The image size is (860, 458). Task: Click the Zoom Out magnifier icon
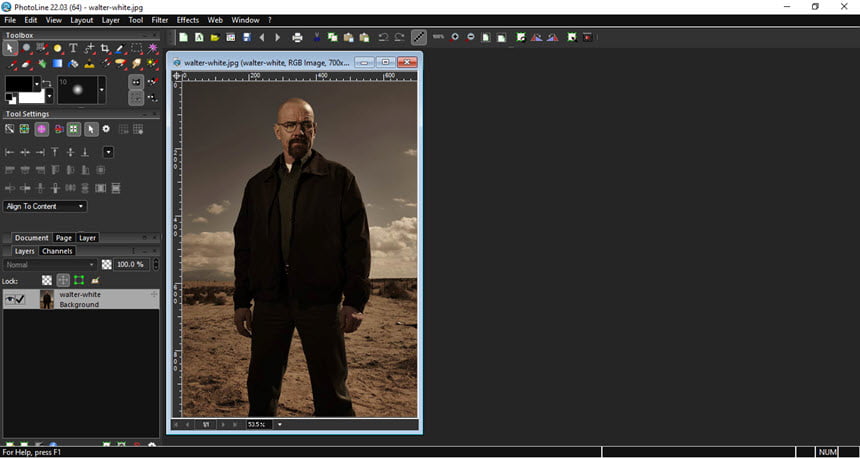(x=471, y=37)
